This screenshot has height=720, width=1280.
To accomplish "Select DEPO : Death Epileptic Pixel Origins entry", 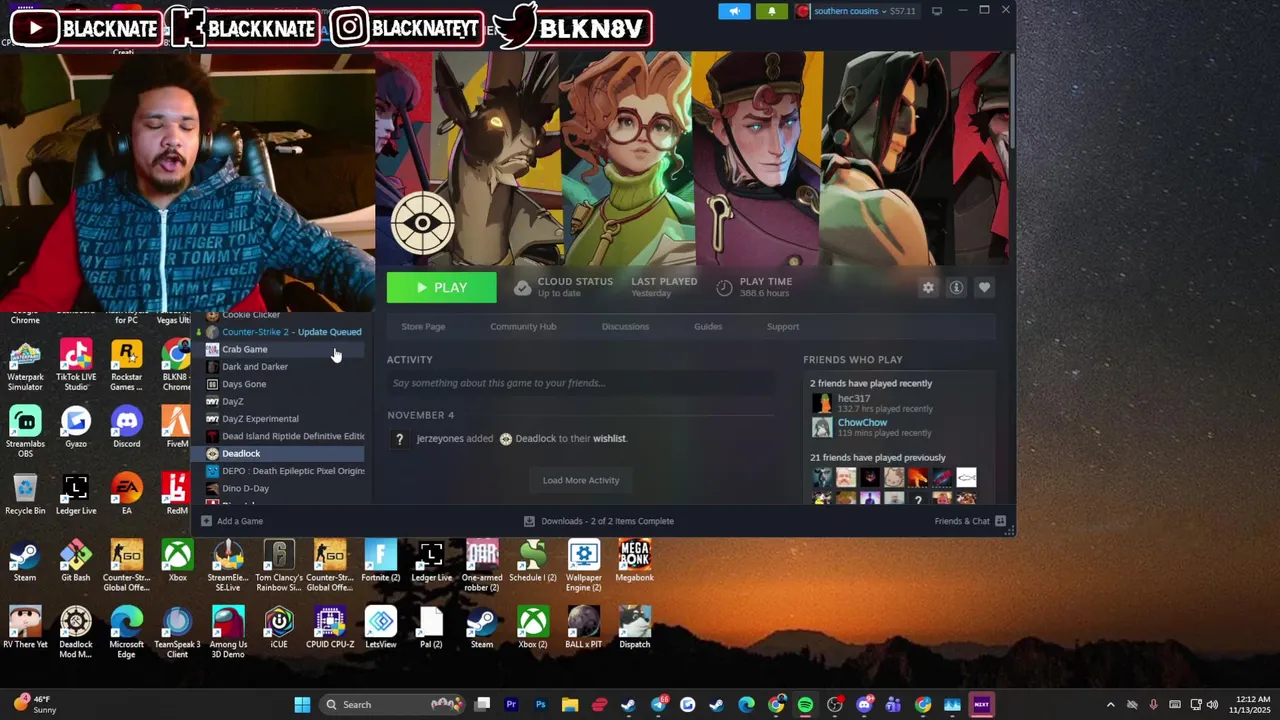I will click(283, 471).
